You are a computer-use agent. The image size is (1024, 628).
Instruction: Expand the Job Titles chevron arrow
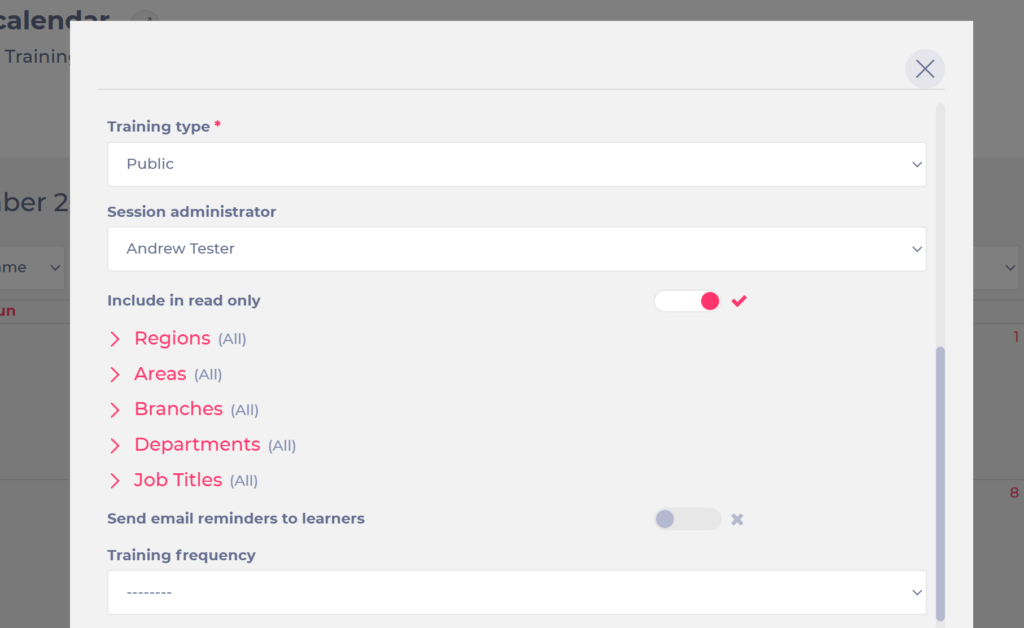tap(115, 480)
